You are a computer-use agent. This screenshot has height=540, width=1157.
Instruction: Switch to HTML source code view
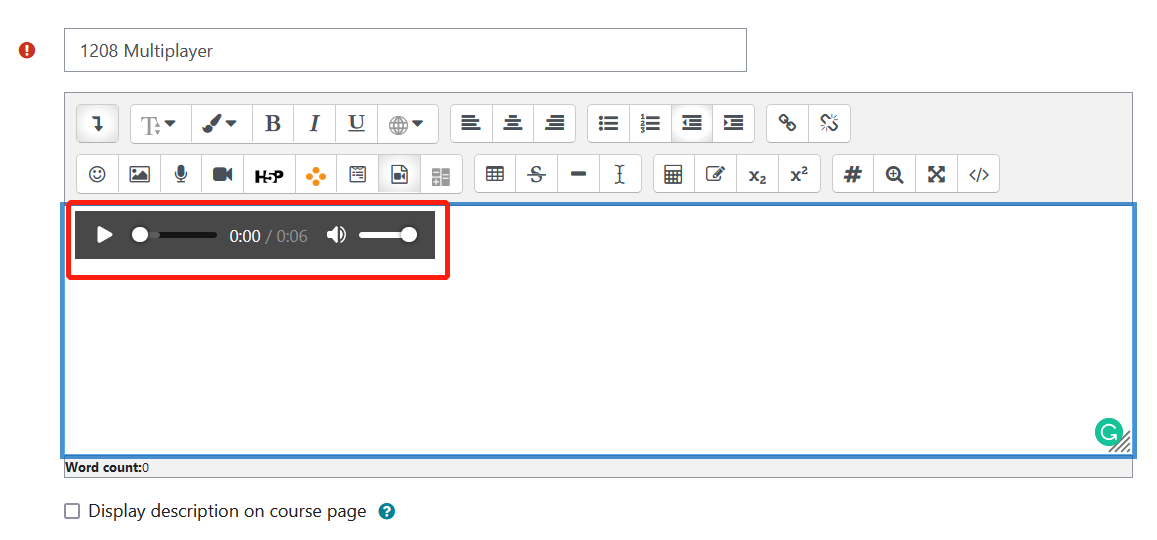978,174
